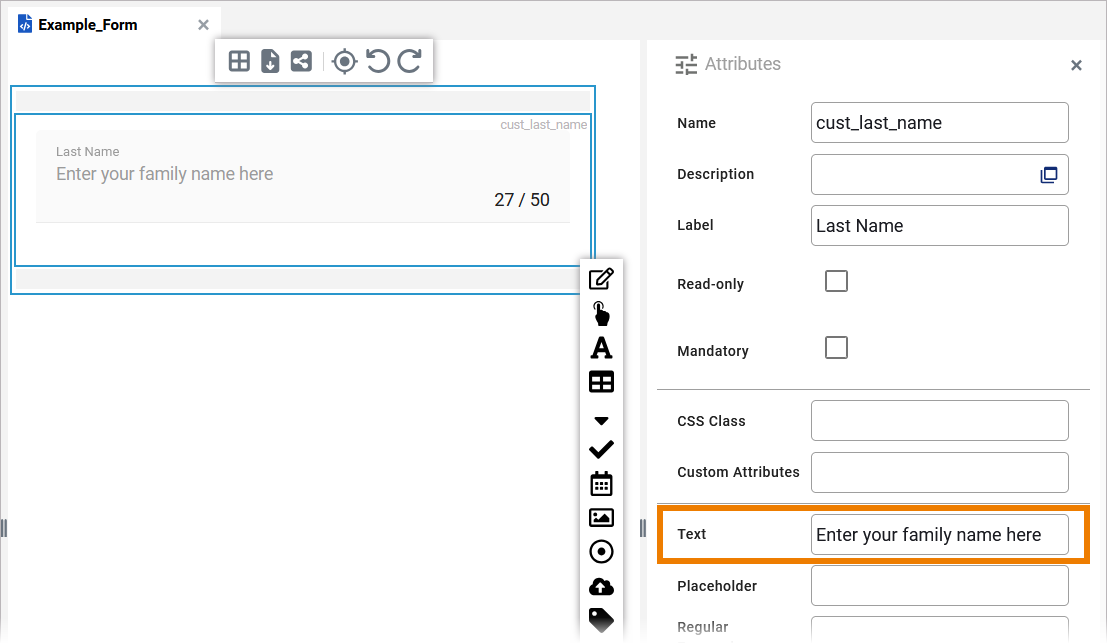Click the redo arrow icon
The image size is (1107, 644).
(410, 61)
